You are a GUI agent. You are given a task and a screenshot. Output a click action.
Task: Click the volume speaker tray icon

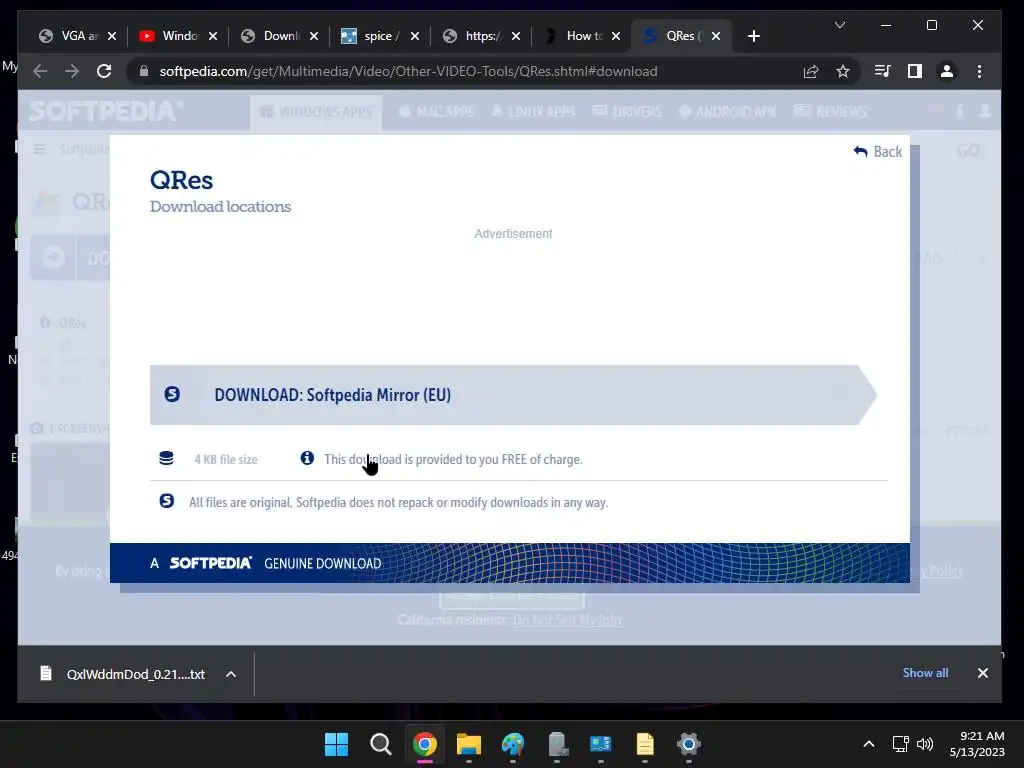click(925, 744)
